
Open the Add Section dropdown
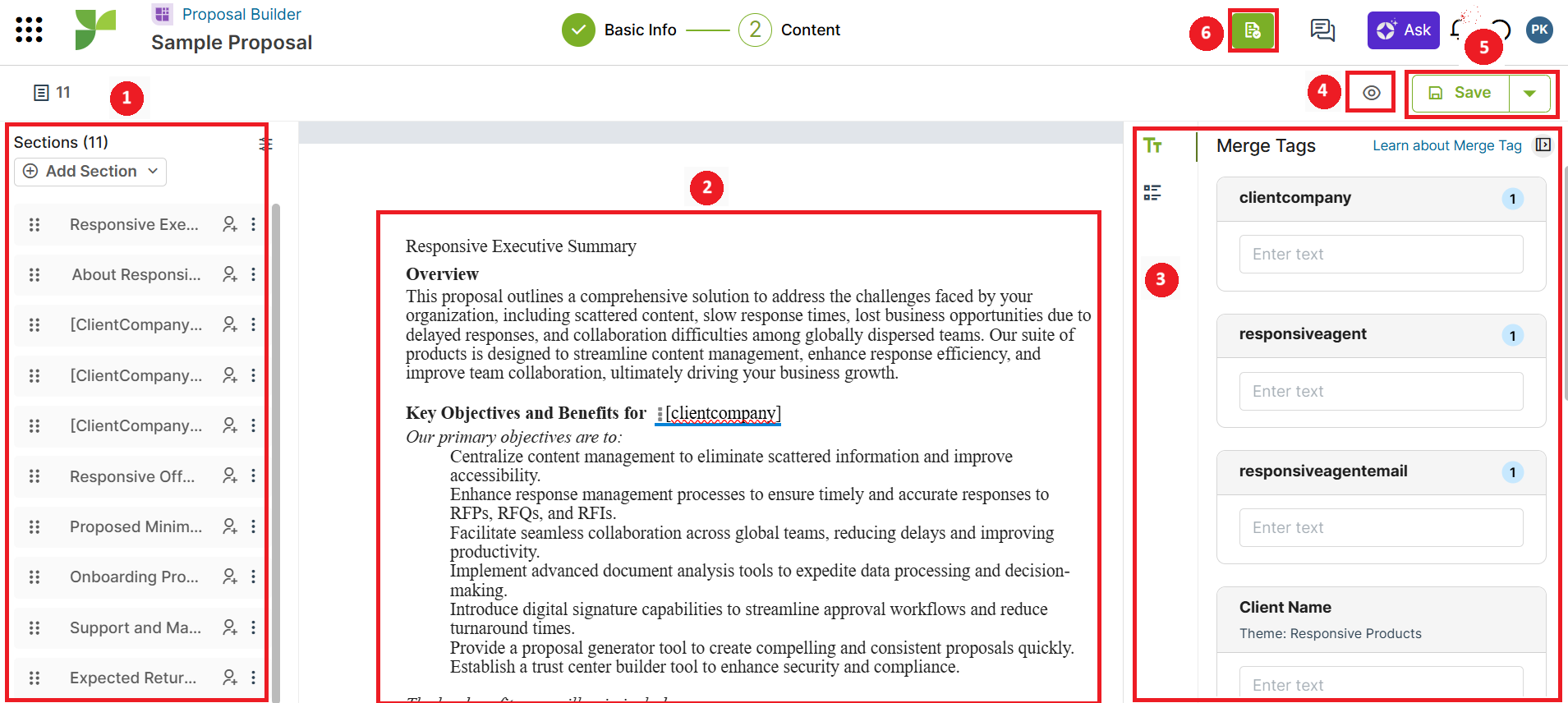pyautogui.click(x=90, y=172)
